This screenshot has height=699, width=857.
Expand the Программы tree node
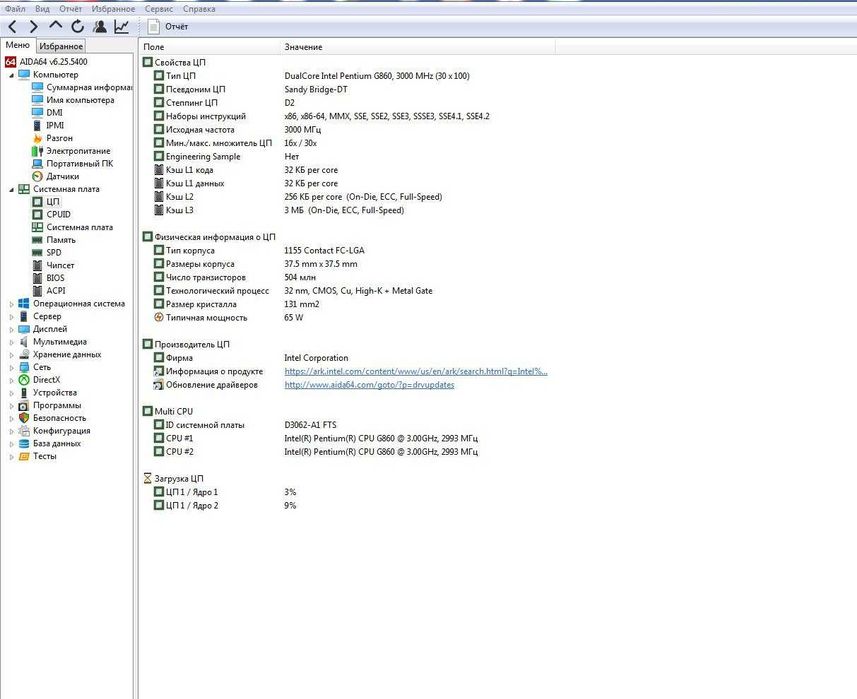pos(11,406)
